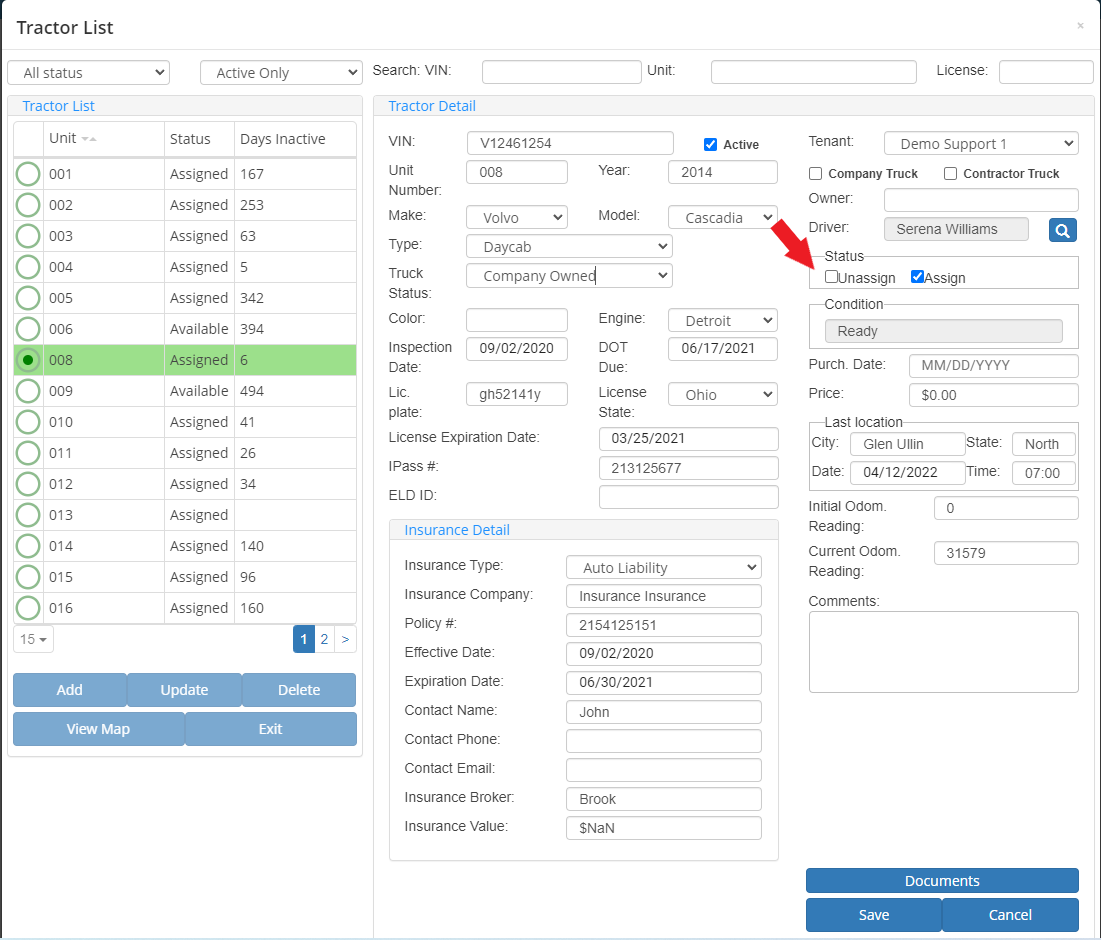
Task: Click the License search field
Action: (1046, 72)
